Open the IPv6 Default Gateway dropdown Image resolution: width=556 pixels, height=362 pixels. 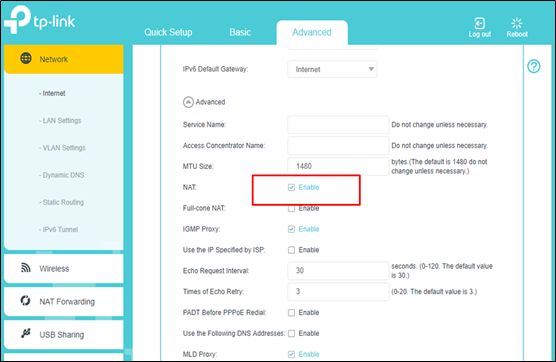coord(332,69)
